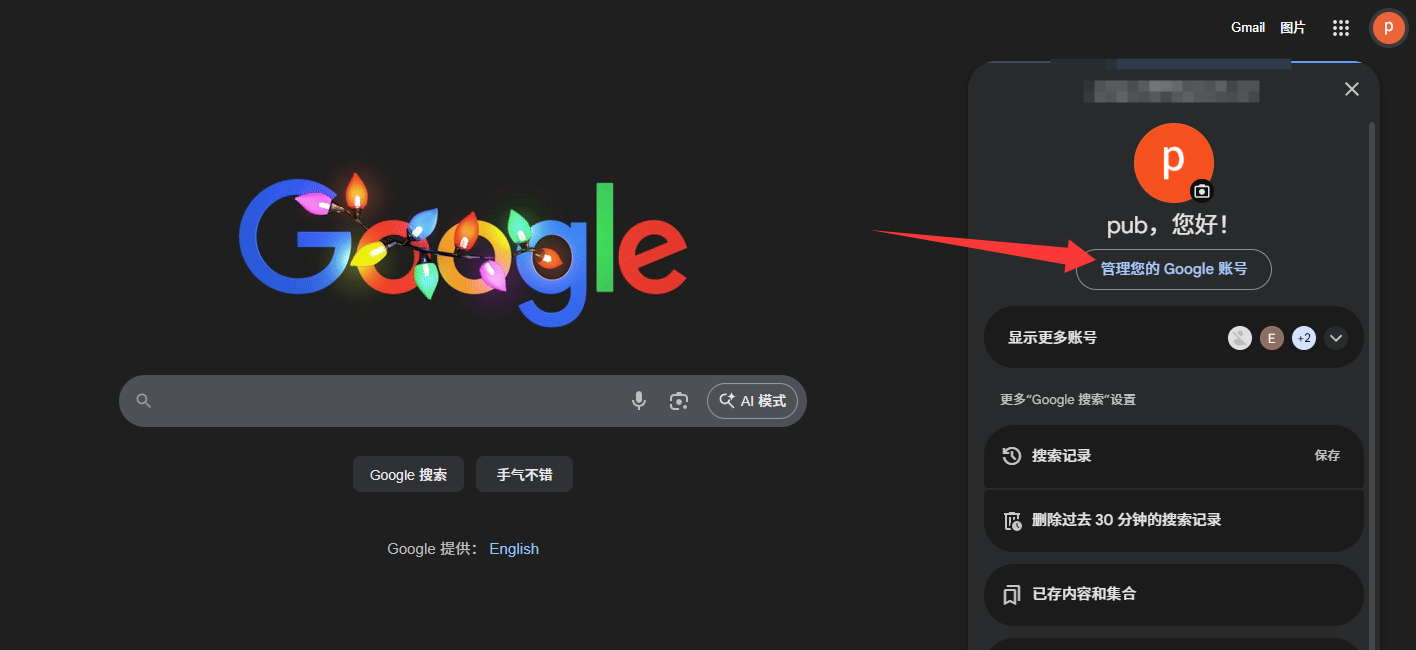Viewport: 1416px width, 650px height.
Task: Select 删除过去 30 分钟的搜索记录 entry
Action: pos(1174,520)
